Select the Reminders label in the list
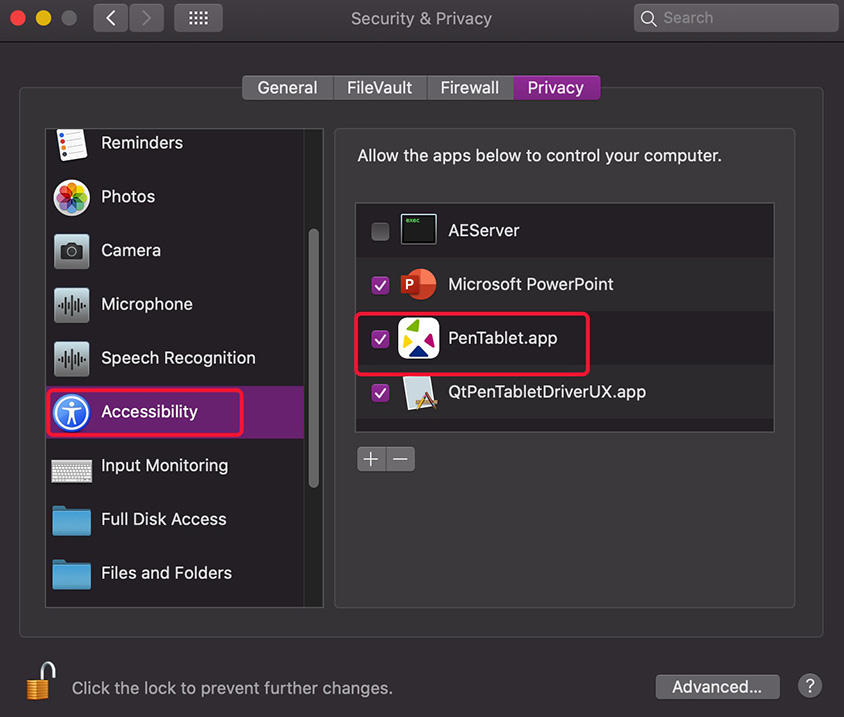Screen dimensions: 844x717 coord(142,143)
